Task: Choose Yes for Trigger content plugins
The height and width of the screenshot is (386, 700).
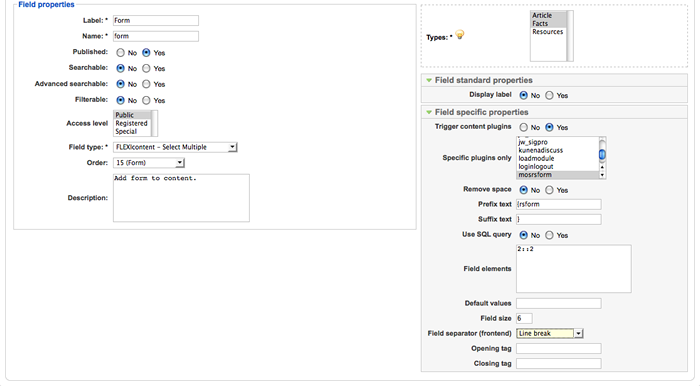Action: pos(549,127)
